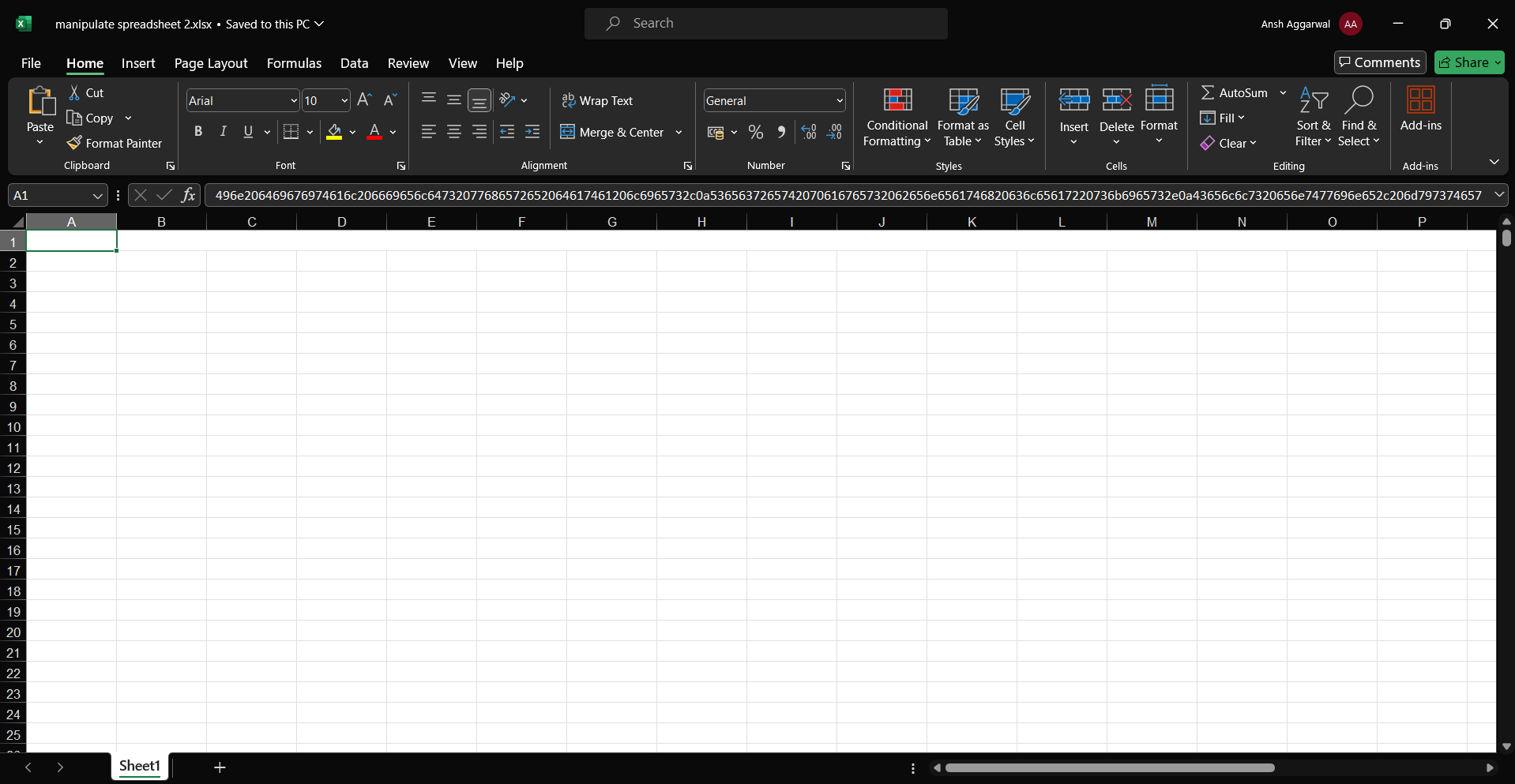Toggle Italic formatting
Screen dimensions: 1515x784
pos(224,132)
